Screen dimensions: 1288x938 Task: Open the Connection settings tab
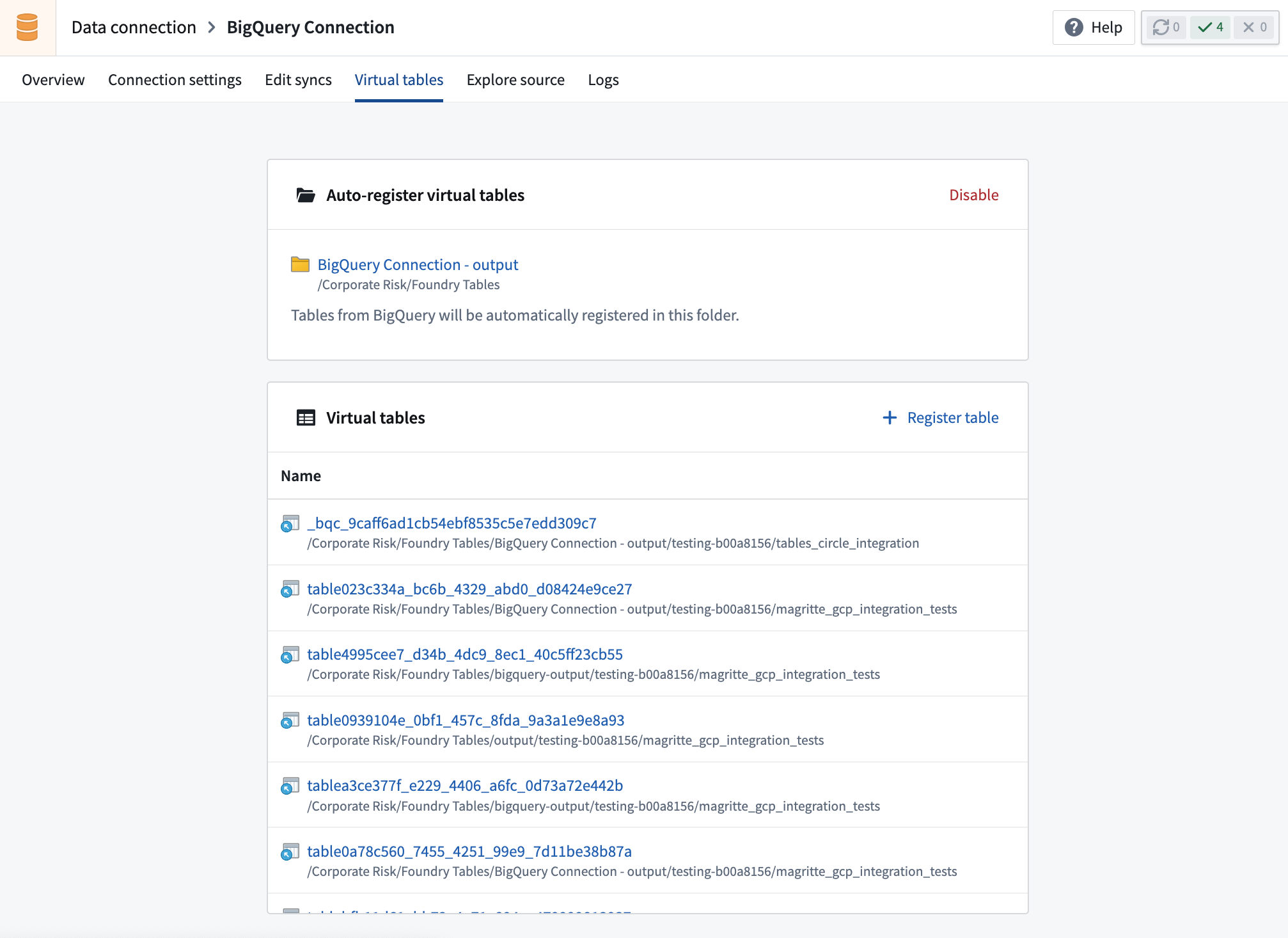point(175,80)
